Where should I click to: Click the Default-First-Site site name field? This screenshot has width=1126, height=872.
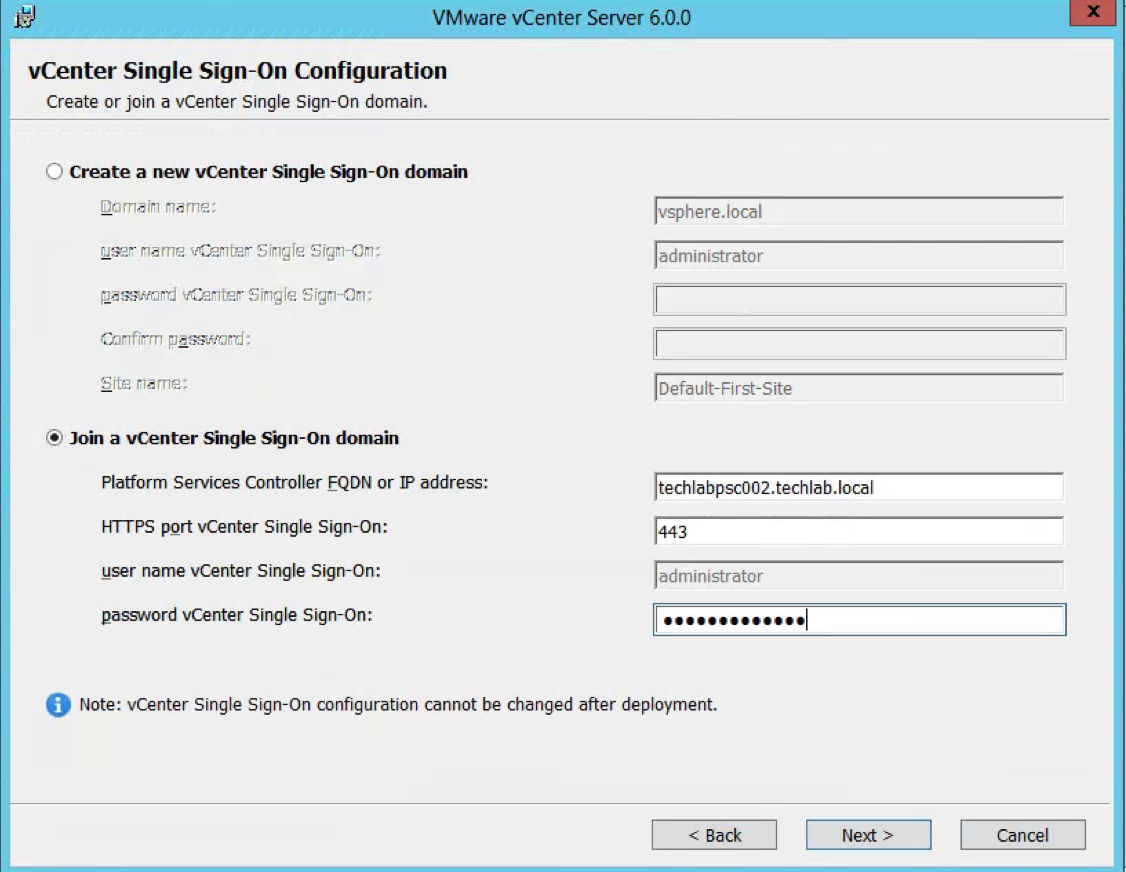coord(859,388)
